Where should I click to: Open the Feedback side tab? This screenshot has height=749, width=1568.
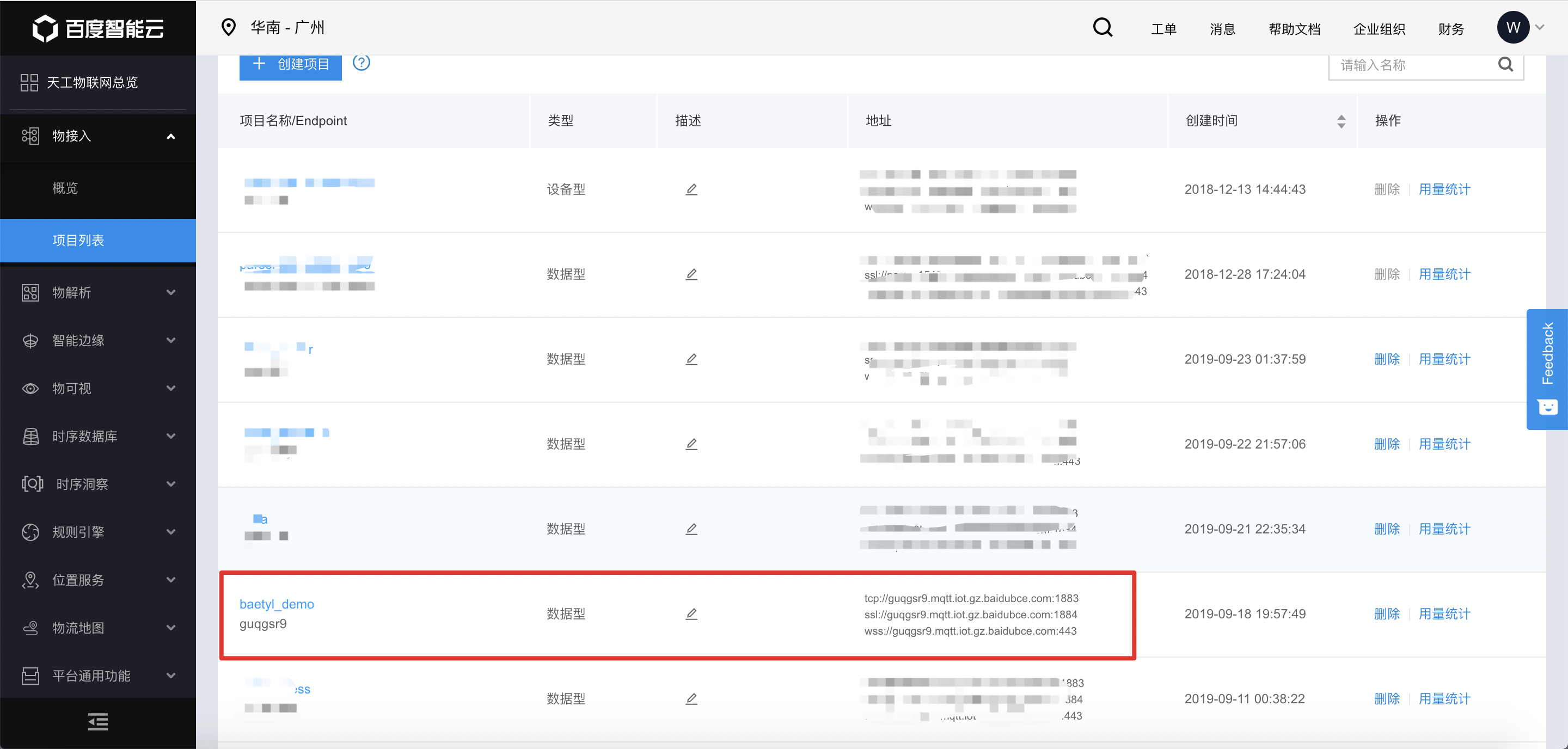[x=1547, y=369]
